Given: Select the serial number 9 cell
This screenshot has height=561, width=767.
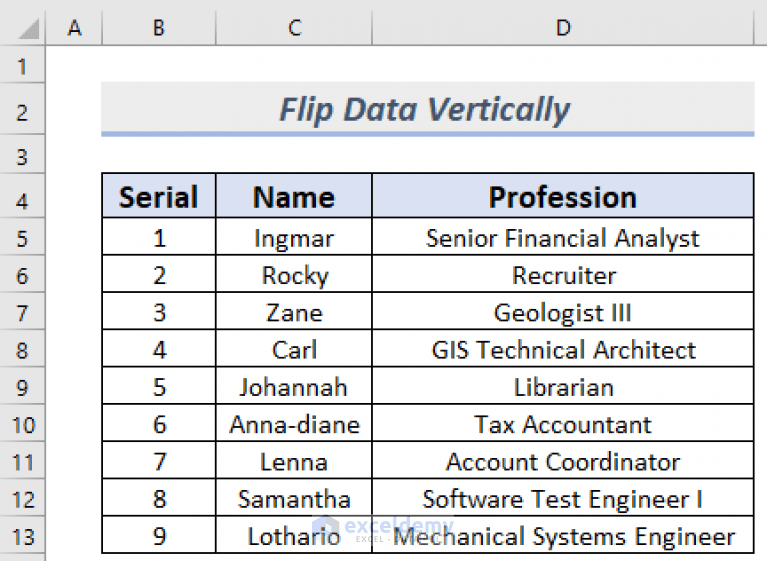Looking at the screenshot, I should point(158,536).
